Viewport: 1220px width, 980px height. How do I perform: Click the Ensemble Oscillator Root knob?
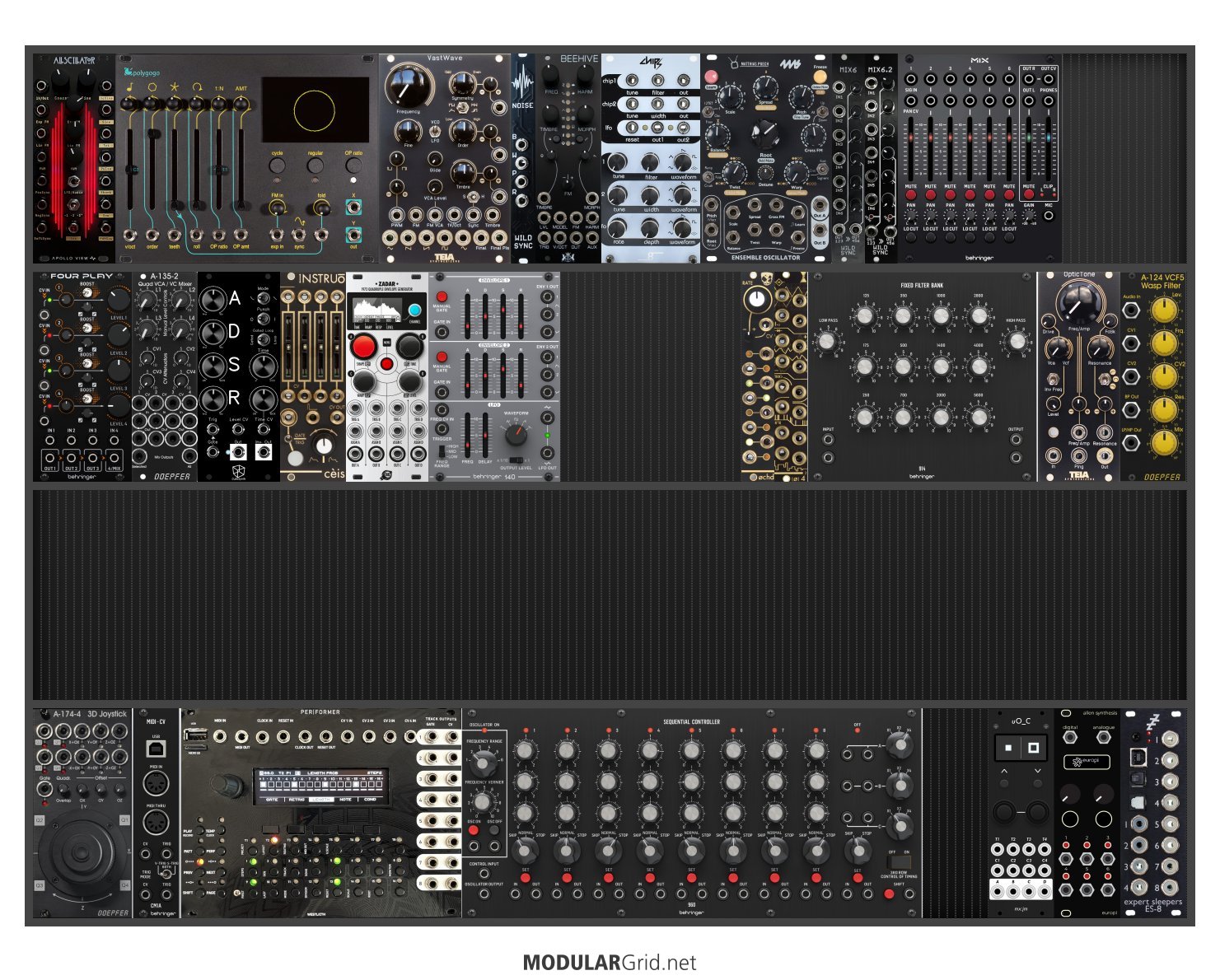pos(765,133)
